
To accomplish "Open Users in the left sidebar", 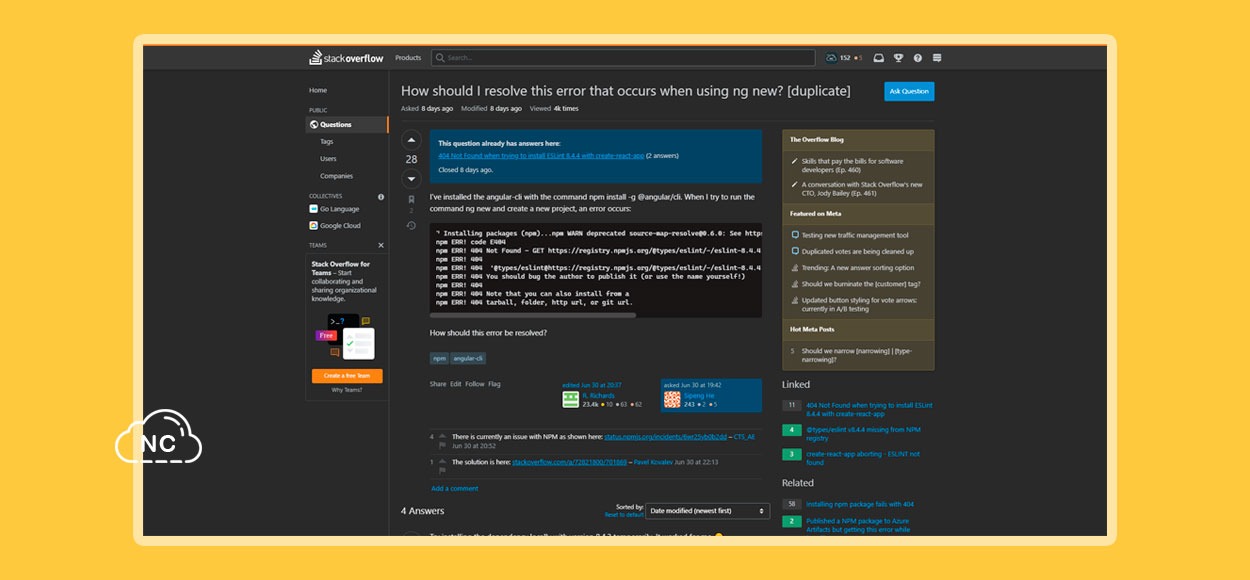I will point(328,158).
